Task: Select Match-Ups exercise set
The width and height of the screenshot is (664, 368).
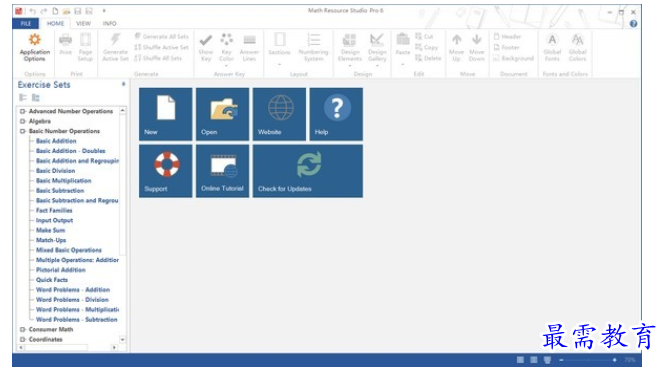Action: (51, 240)
